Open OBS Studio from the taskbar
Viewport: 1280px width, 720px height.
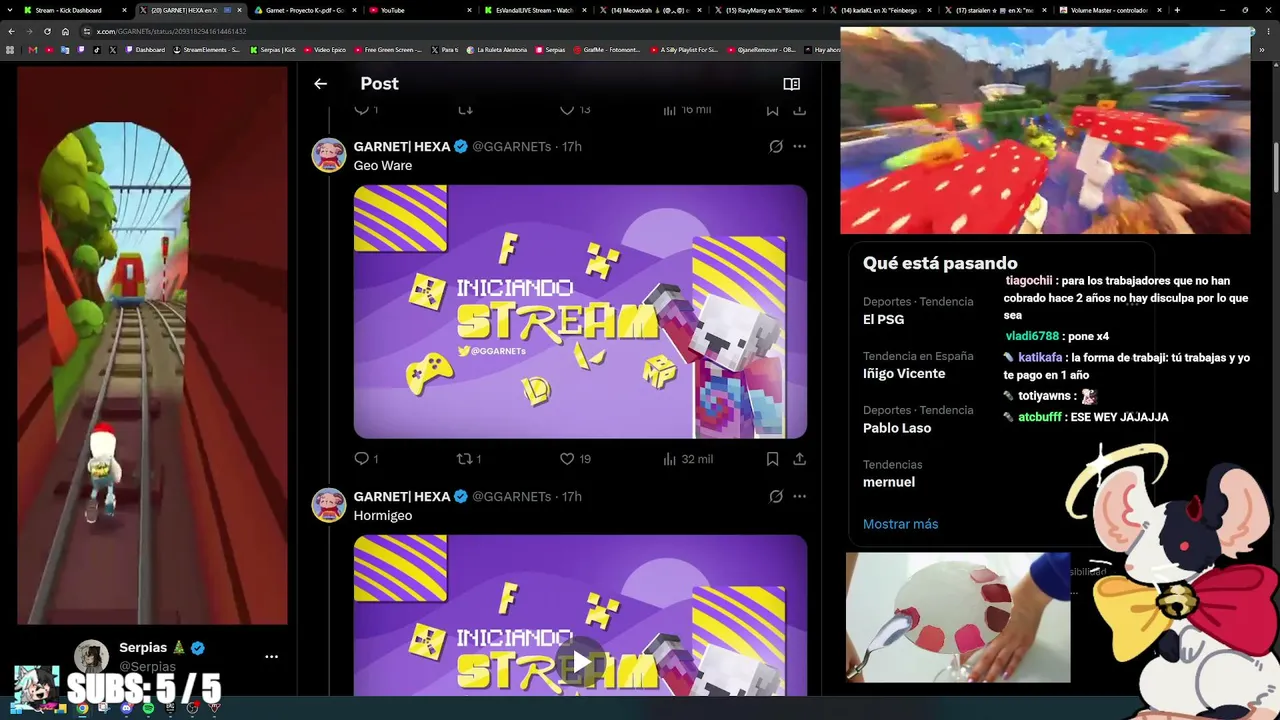point(192,708)
